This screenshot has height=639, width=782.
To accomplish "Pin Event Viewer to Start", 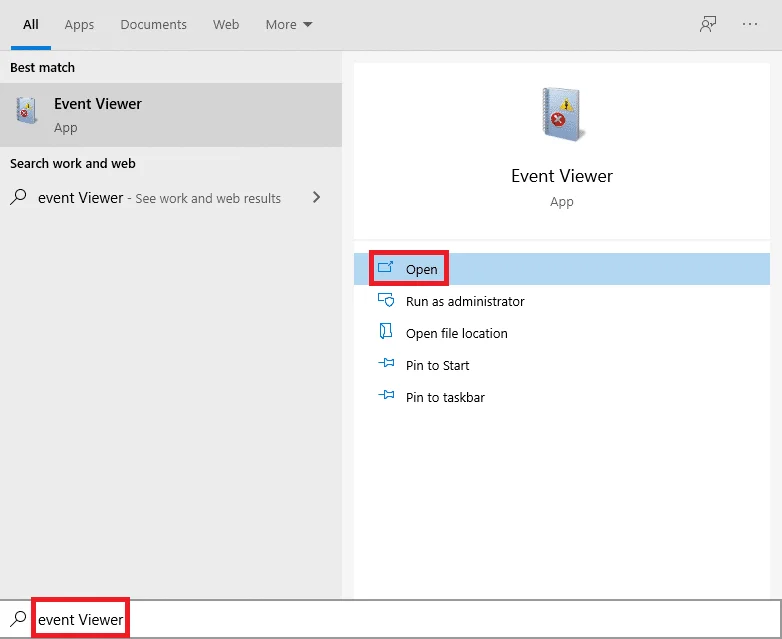I will tap(562, 365).
